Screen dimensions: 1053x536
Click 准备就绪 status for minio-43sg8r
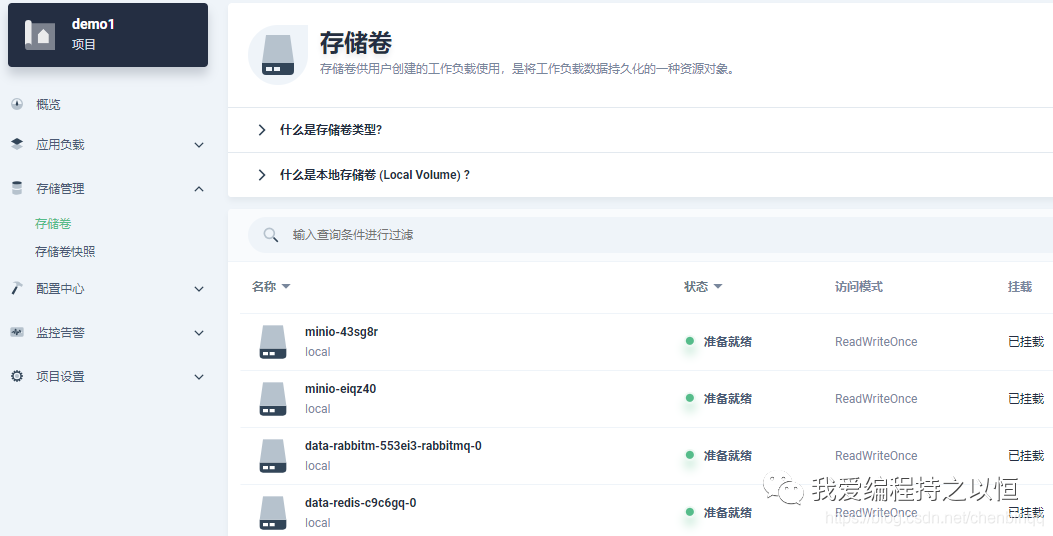point(728,342)
